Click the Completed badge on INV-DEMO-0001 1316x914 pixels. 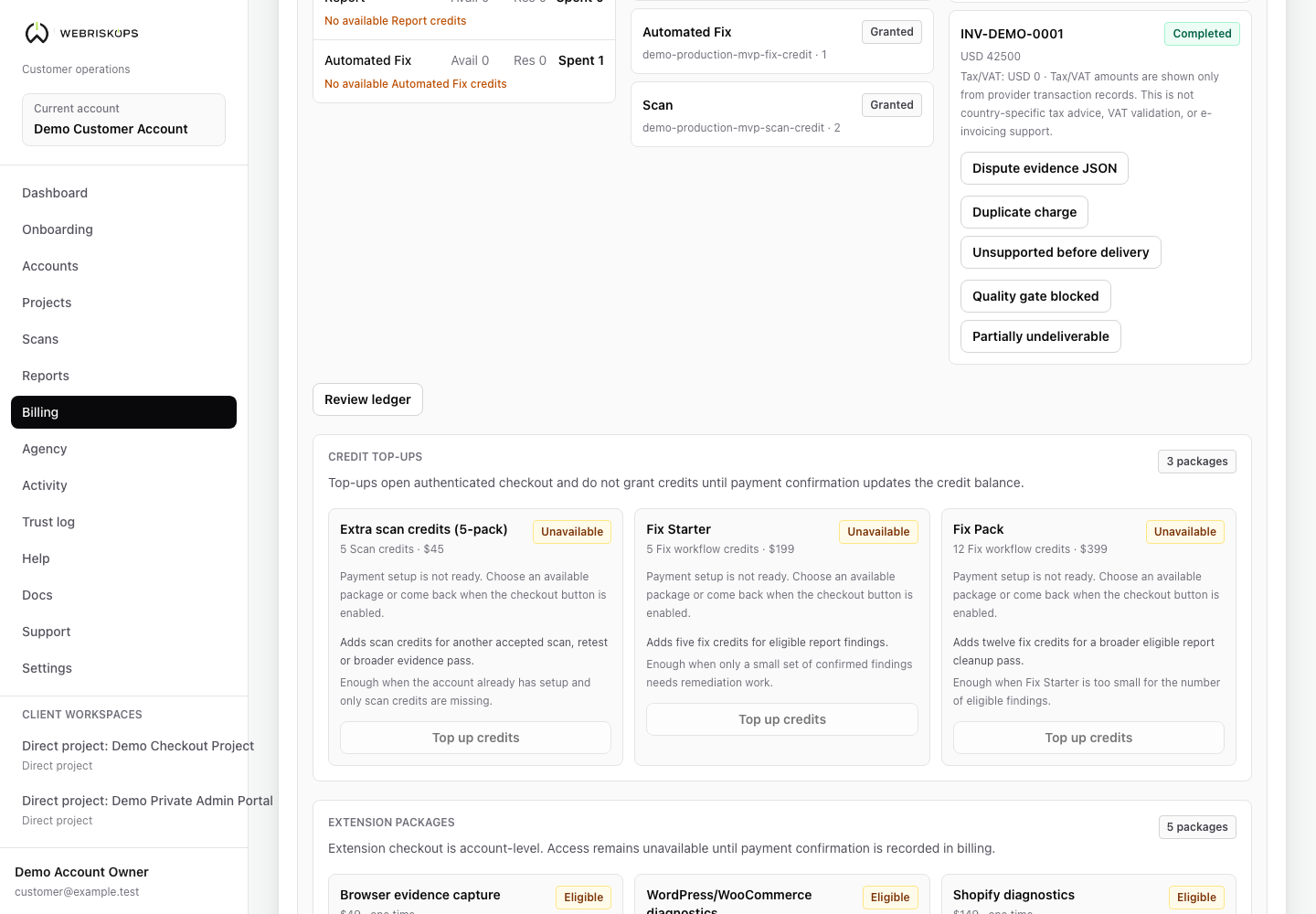[x=1202, y=34]
